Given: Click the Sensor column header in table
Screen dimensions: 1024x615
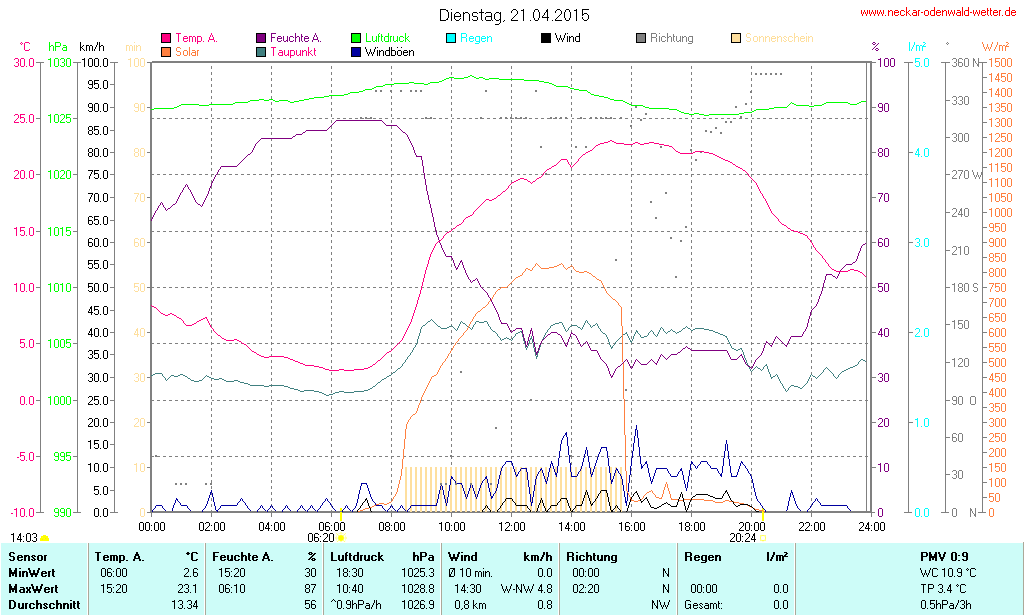Looking at the screenshot, I should pyautogui.click(x=27, y=556).
